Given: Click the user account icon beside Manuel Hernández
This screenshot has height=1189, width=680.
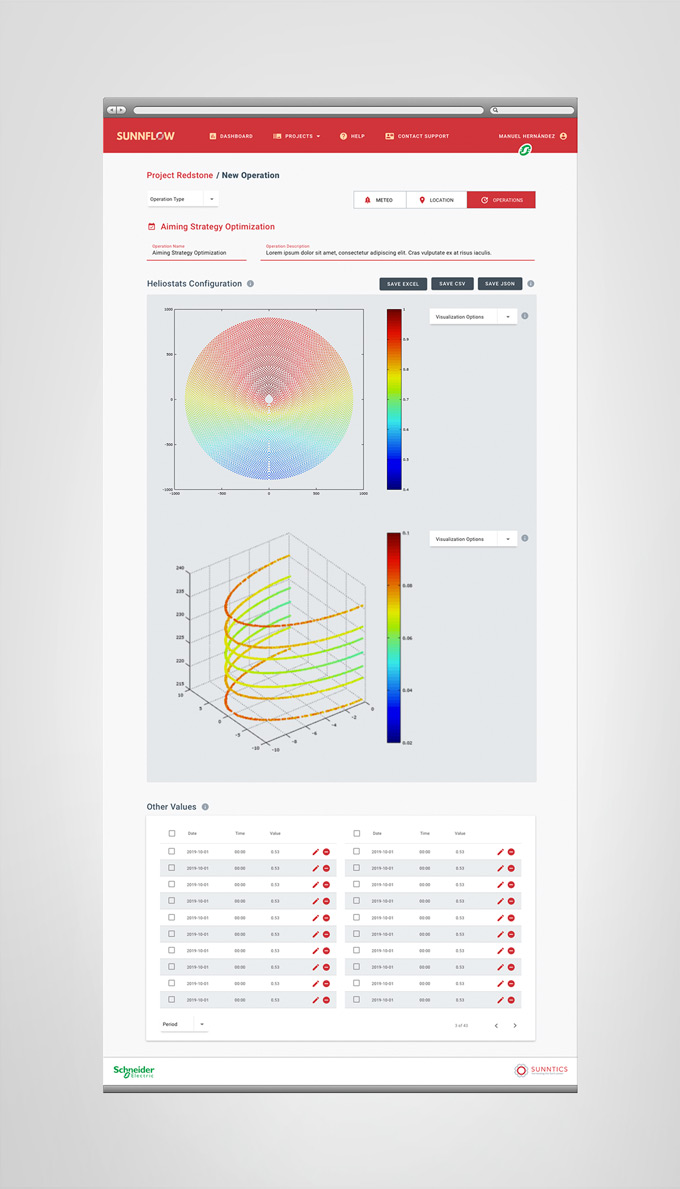Looking at the screenshot, I should 564,136.
